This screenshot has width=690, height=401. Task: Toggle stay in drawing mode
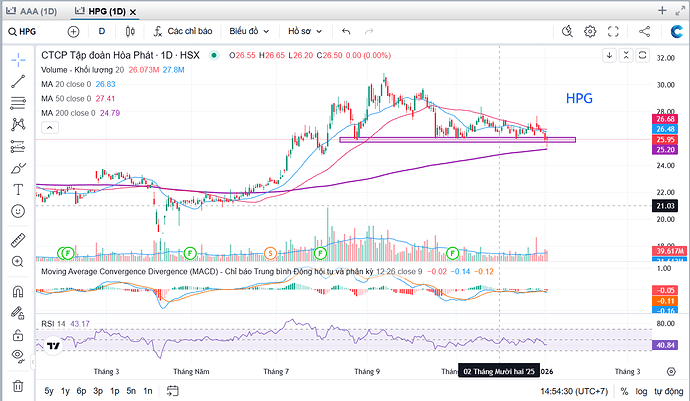[x=18, y=313]
